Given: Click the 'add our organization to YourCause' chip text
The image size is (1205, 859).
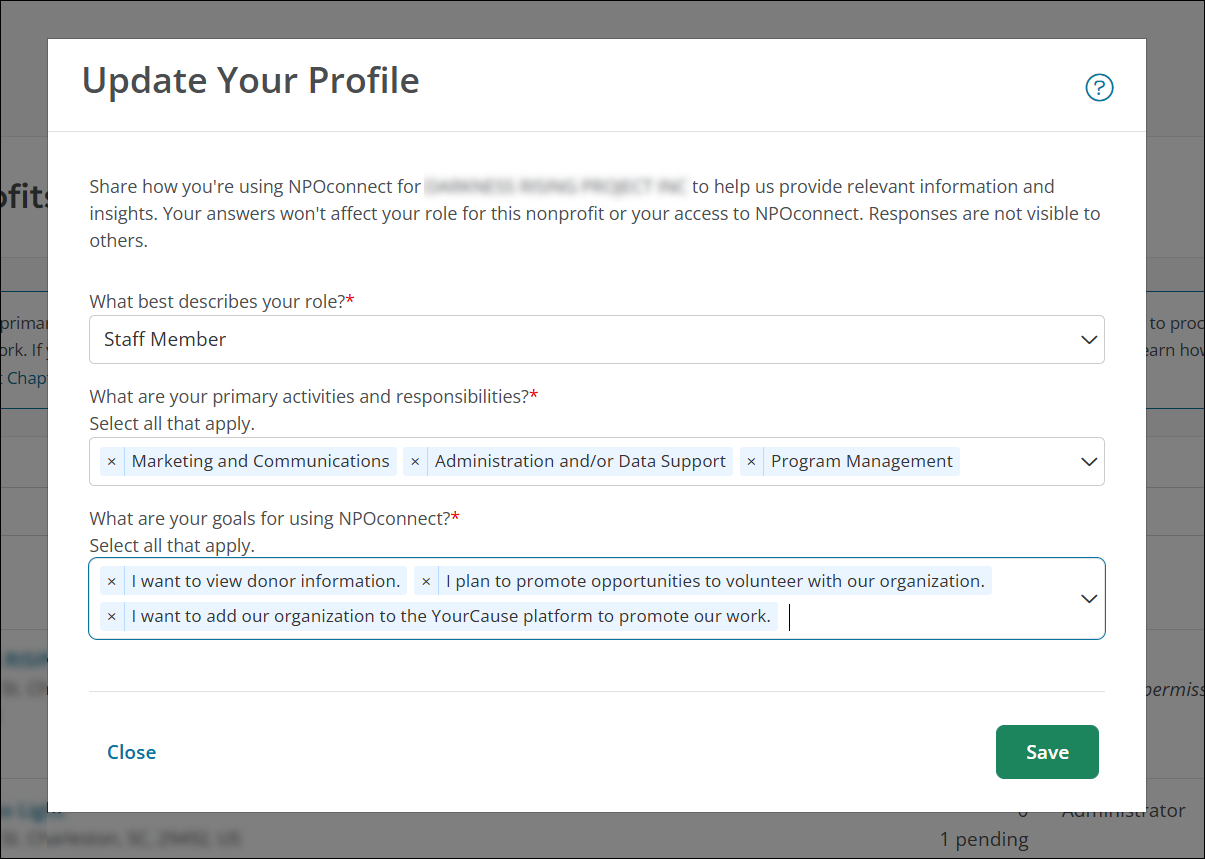Looking at the screenshot, I should [x=451, y=617].
